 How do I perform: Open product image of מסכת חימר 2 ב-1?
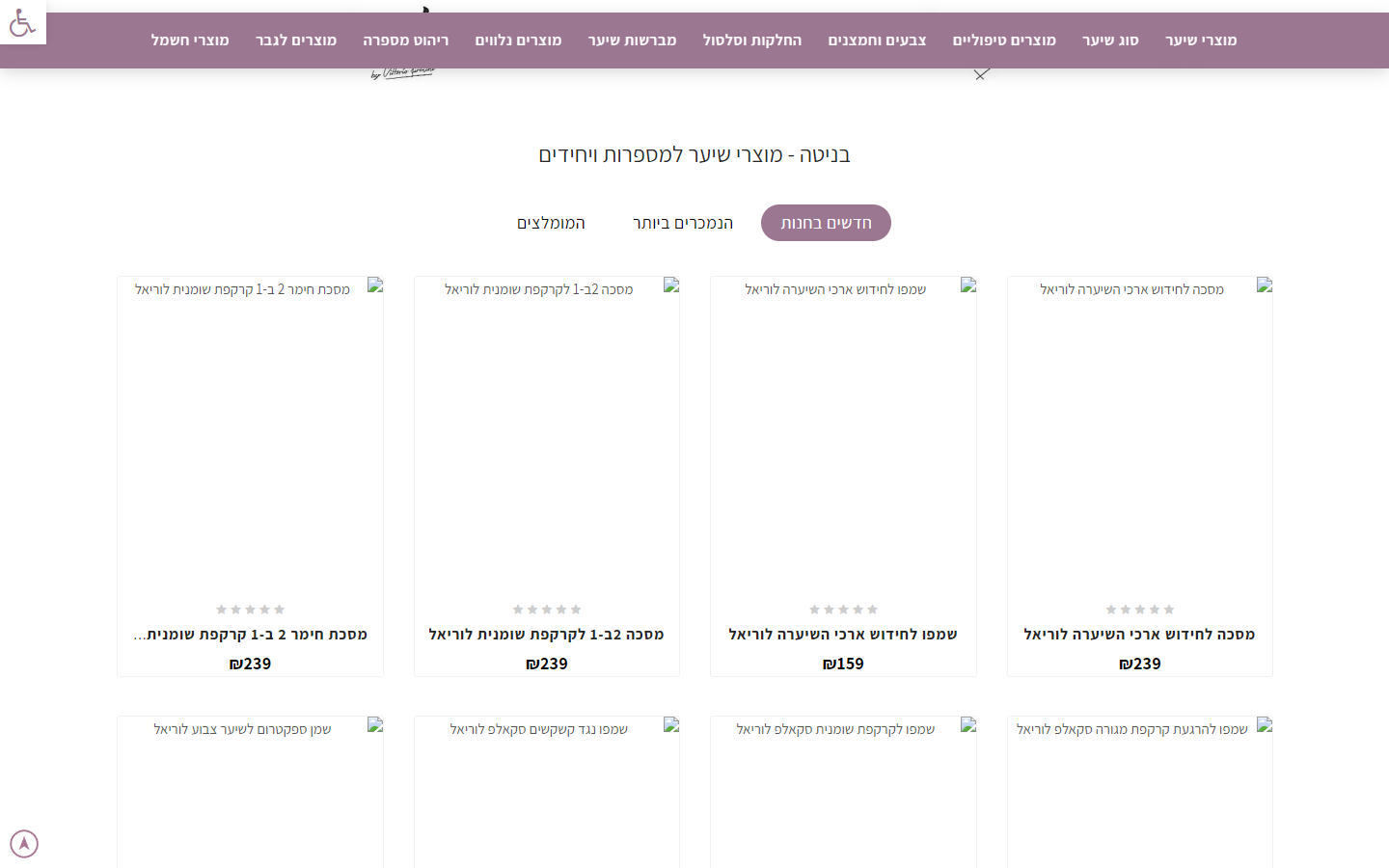coord(250,434)
